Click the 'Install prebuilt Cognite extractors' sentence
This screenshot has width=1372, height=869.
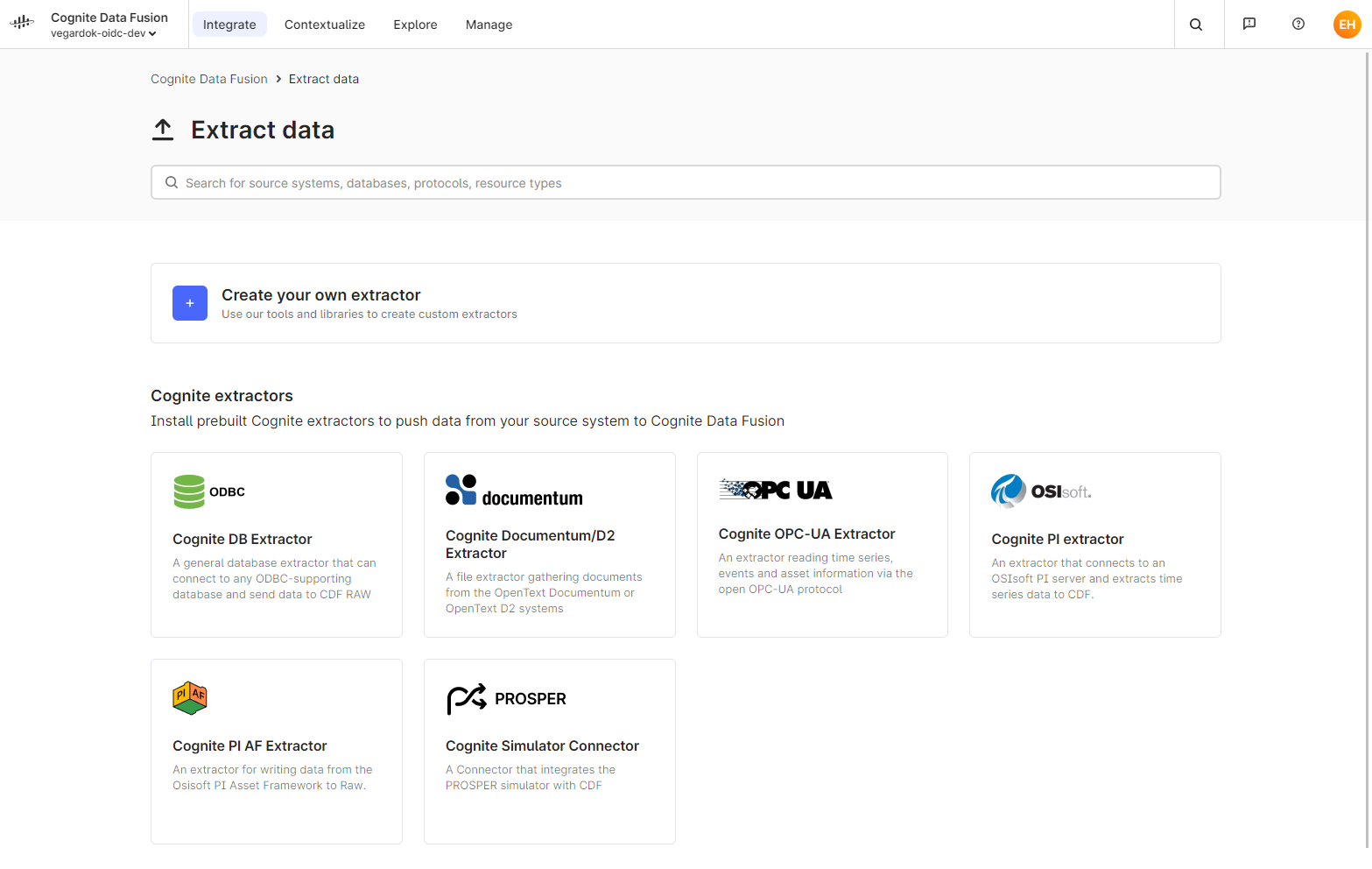pos(468,420)
